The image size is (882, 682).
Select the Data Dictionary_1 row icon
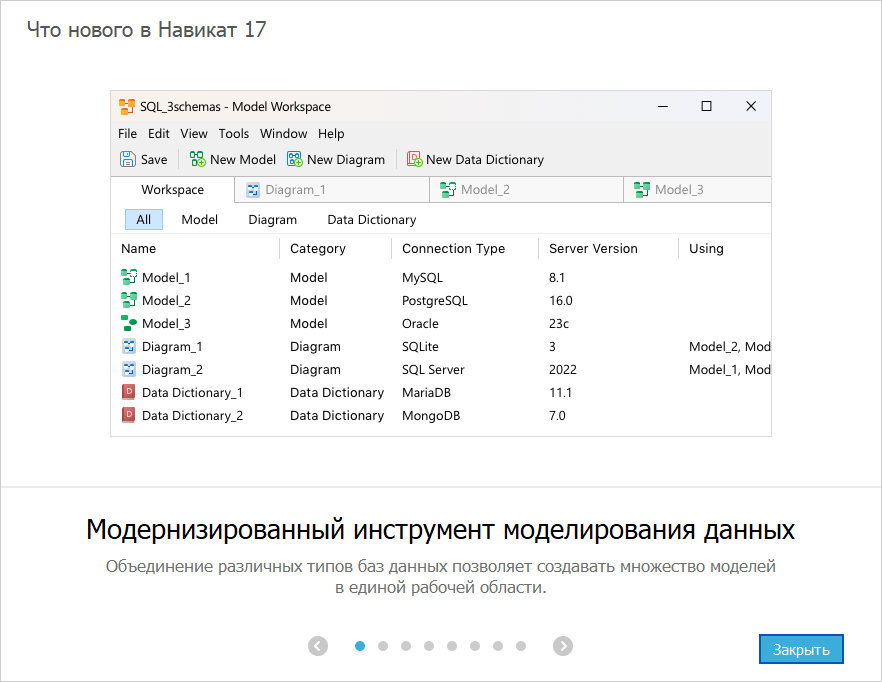click(x=128, y=392)
